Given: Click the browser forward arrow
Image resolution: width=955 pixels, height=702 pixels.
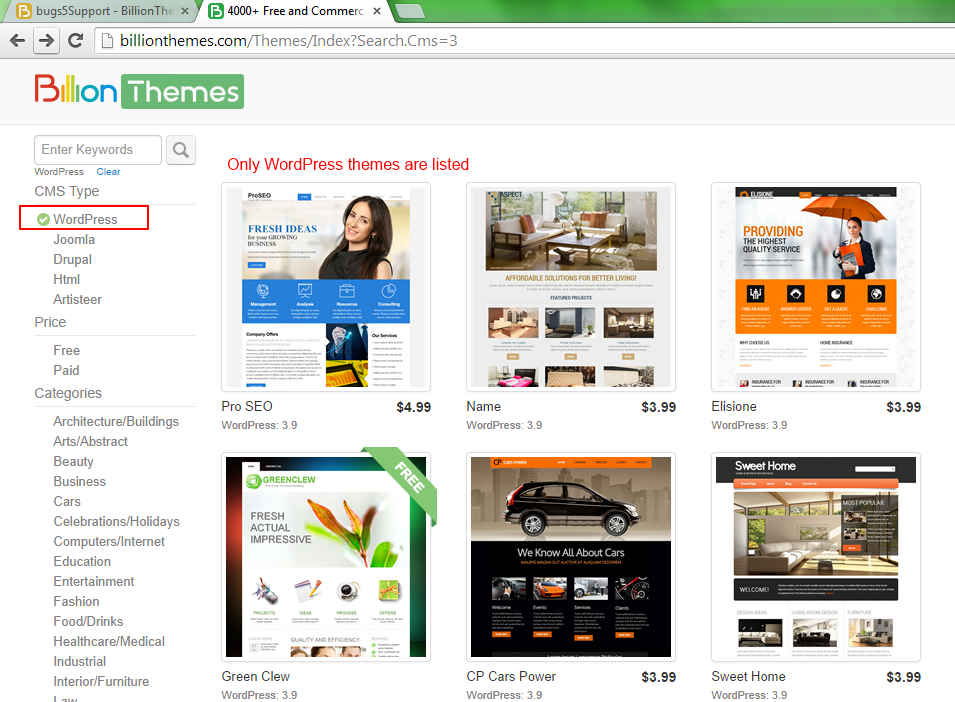Looking at the screenshot, I should 46,41.
